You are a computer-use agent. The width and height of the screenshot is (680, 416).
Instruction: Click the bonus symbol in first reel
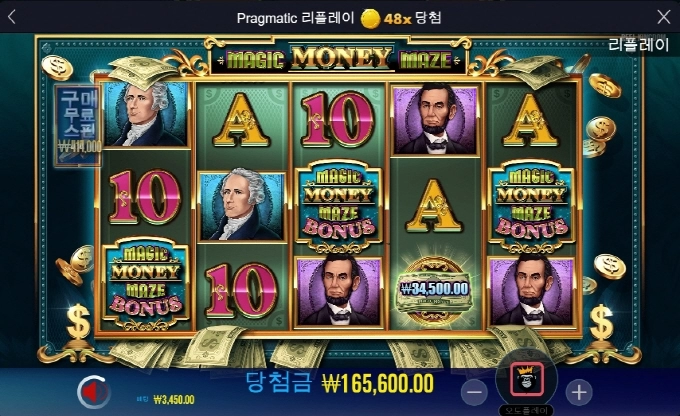pyautogui.click(x=146, y=282)
